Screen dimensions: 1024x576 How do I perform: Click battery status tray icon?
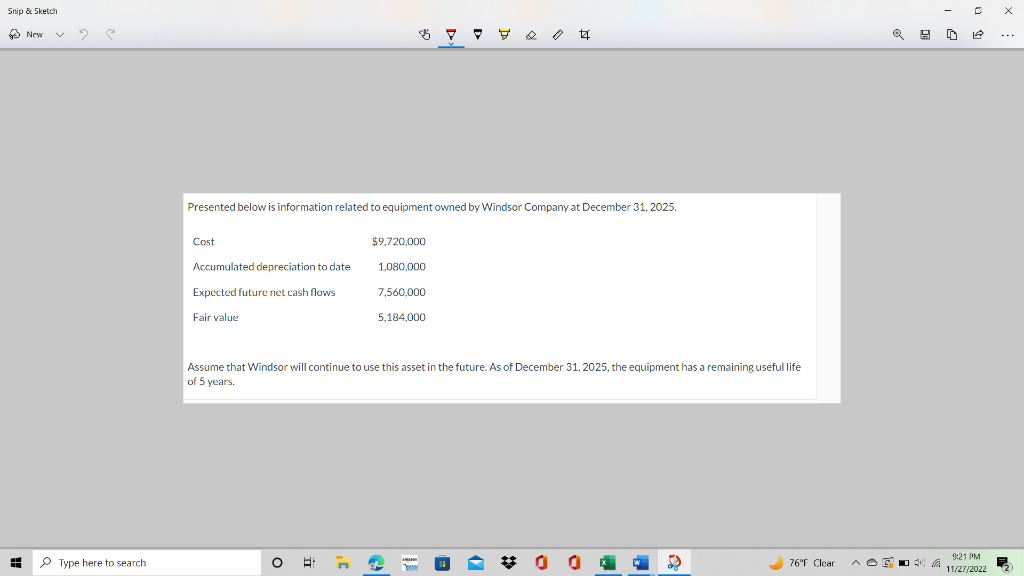[904, 562]
